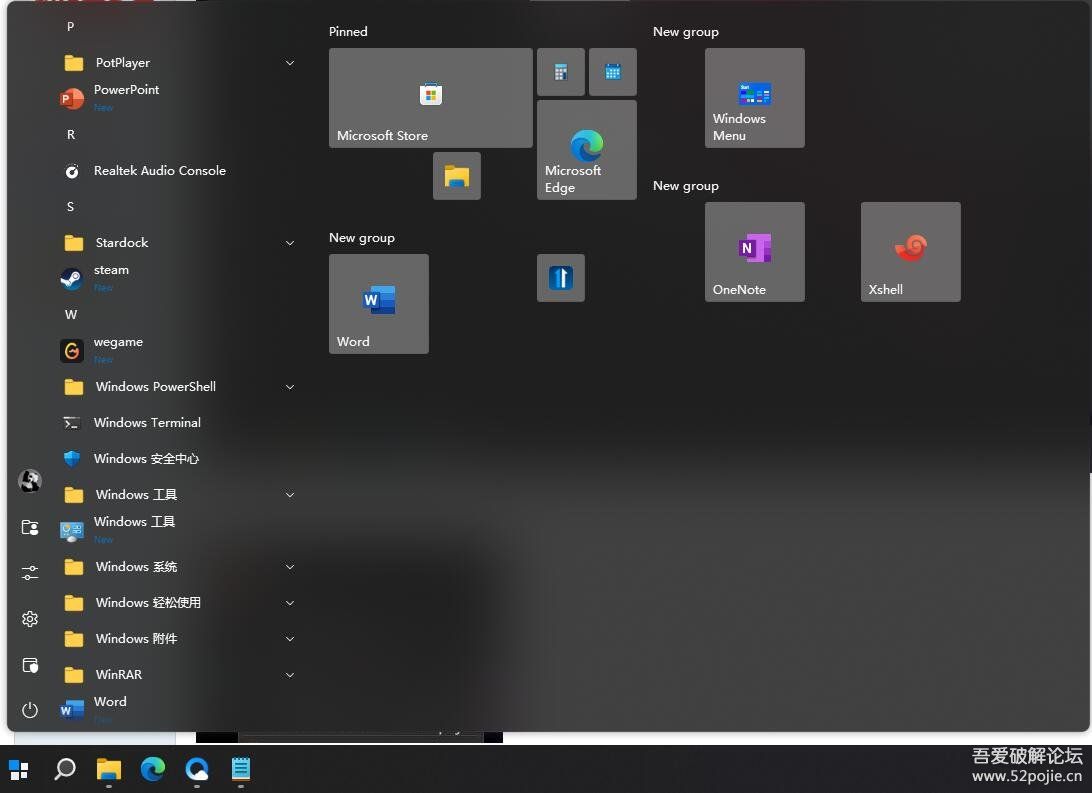Screen dimensions: 1092x793
Task: Open File Explorer from the taskbar
Action: (x=109, y=769)
